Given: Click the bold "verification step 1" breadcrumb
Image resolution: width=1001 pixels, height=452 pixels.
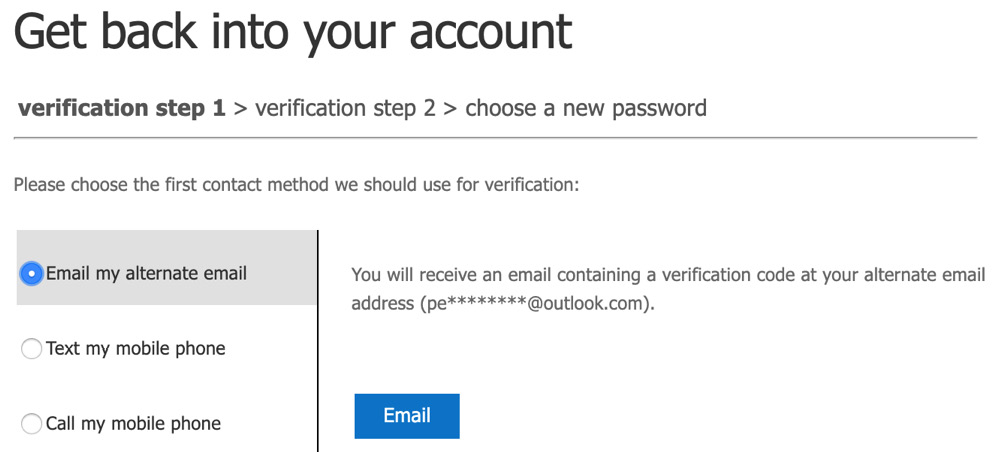Looking at the screenshot, I should coord(122,108).
